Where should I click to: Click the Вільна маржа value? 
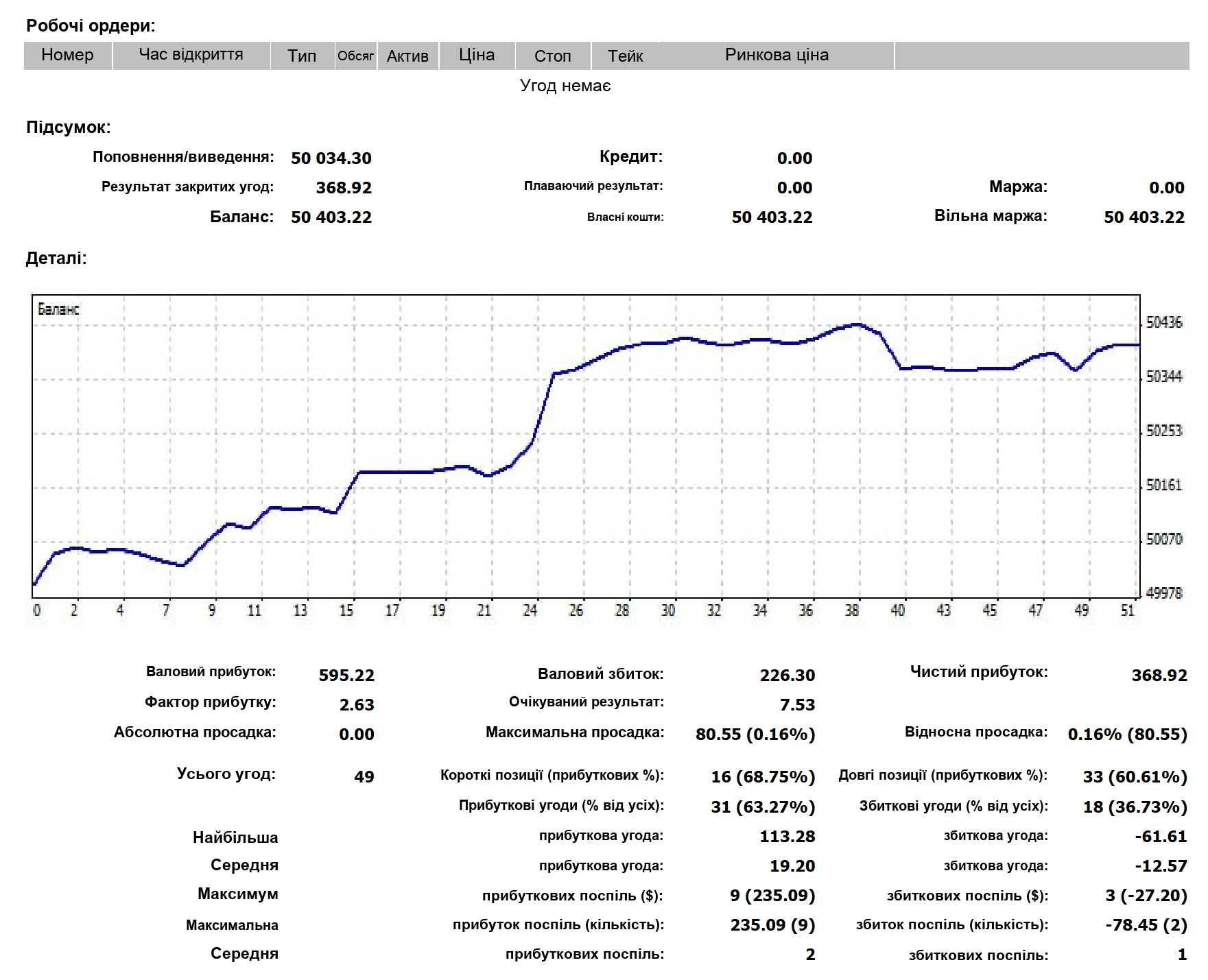click(1144, 217)
